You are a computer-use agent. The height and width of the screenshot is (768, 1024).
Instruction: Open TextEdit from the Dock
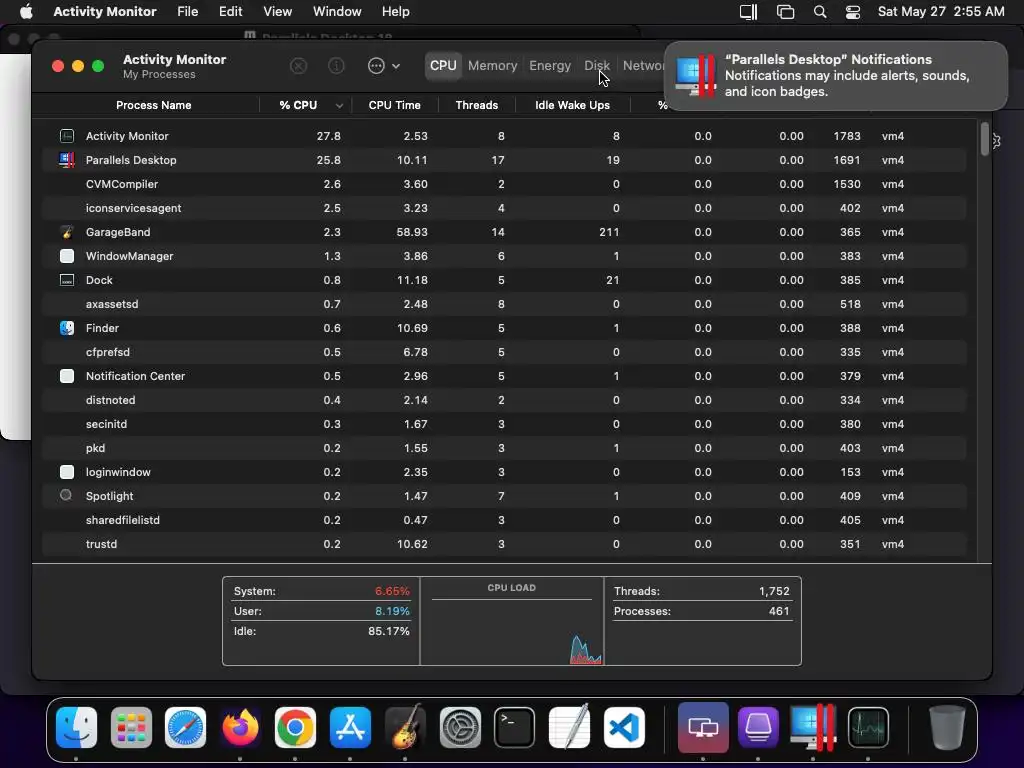click(569, 726)
